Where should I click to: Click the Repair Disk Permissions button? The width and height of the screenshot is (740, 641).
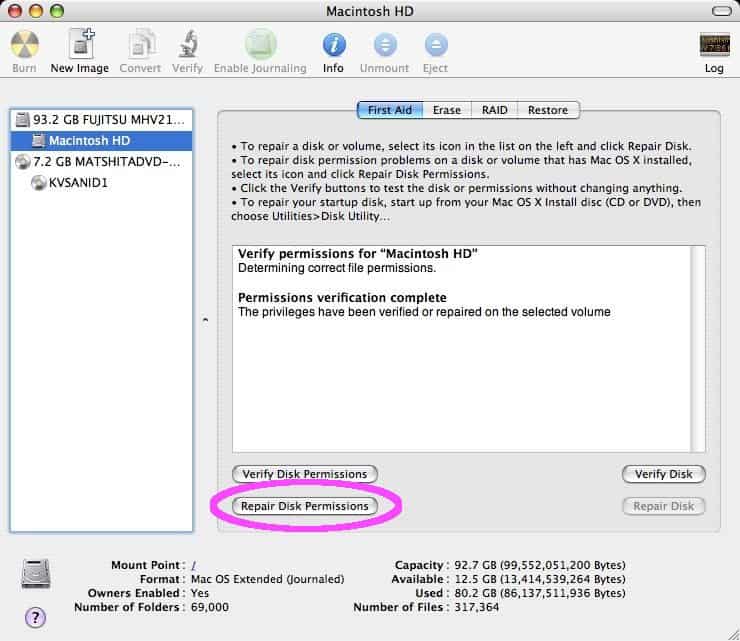coord(305,506)
